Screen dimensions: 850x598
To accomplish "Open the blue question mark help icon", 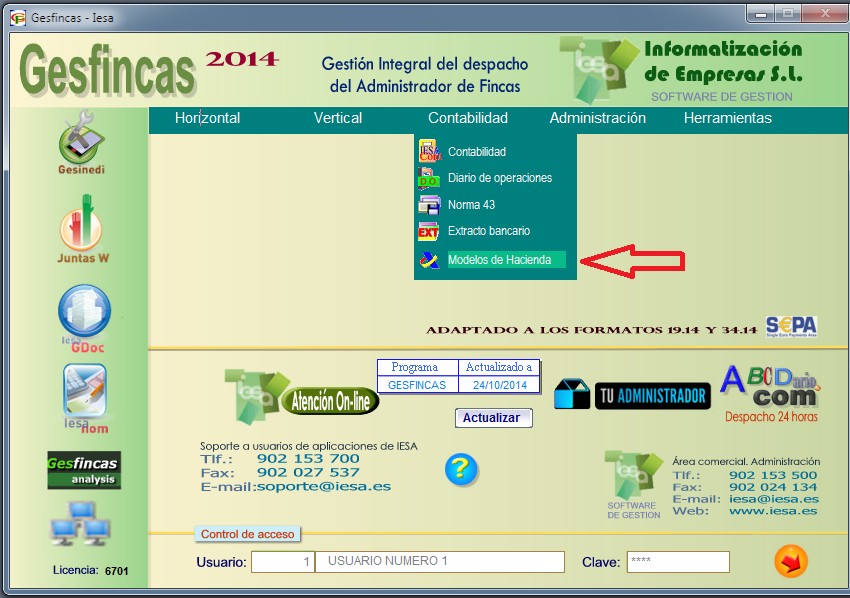I will pos(462,470).
